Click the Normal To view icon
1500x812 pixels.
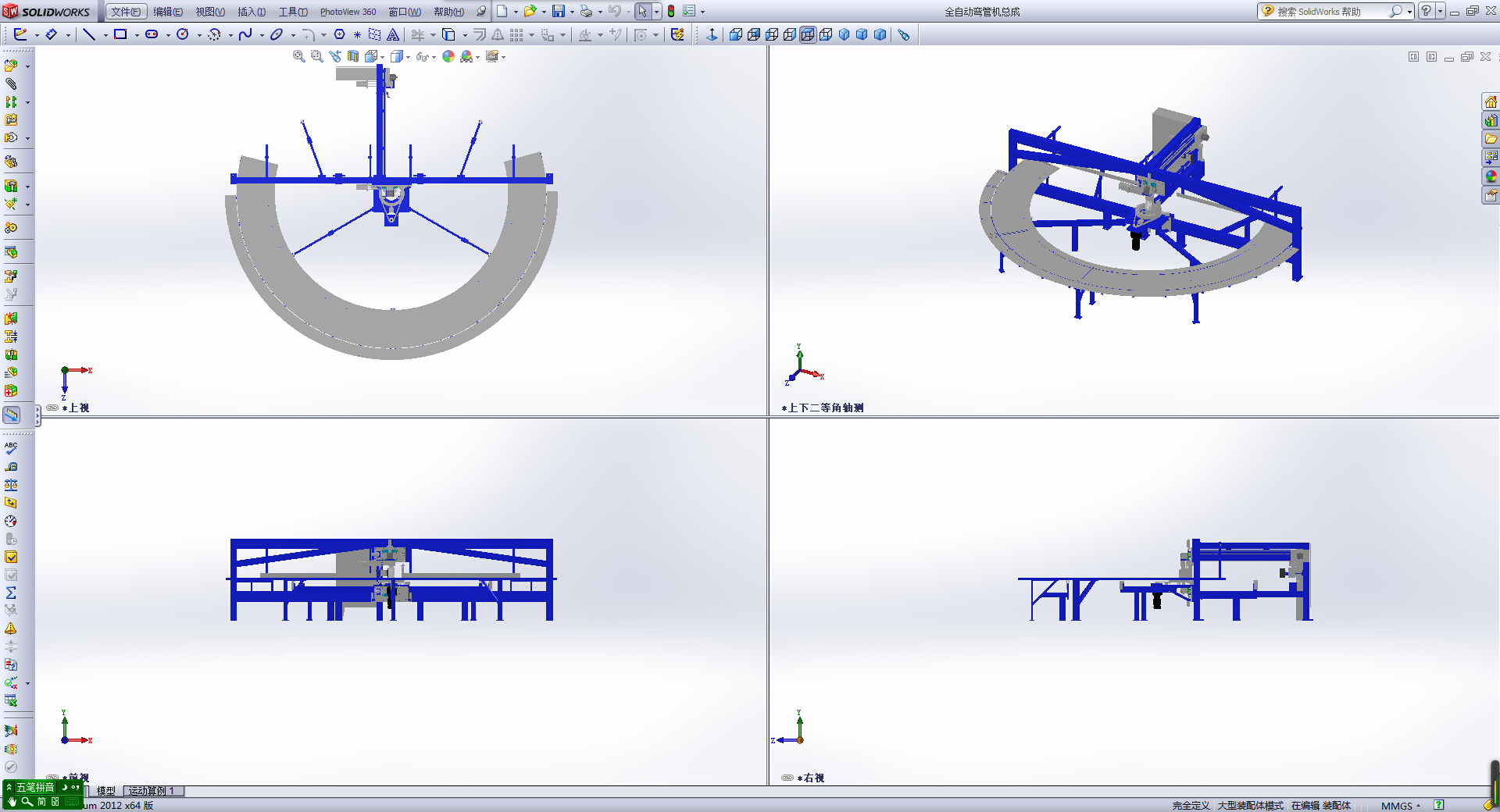pyautogui.click(x=712, y=34)
